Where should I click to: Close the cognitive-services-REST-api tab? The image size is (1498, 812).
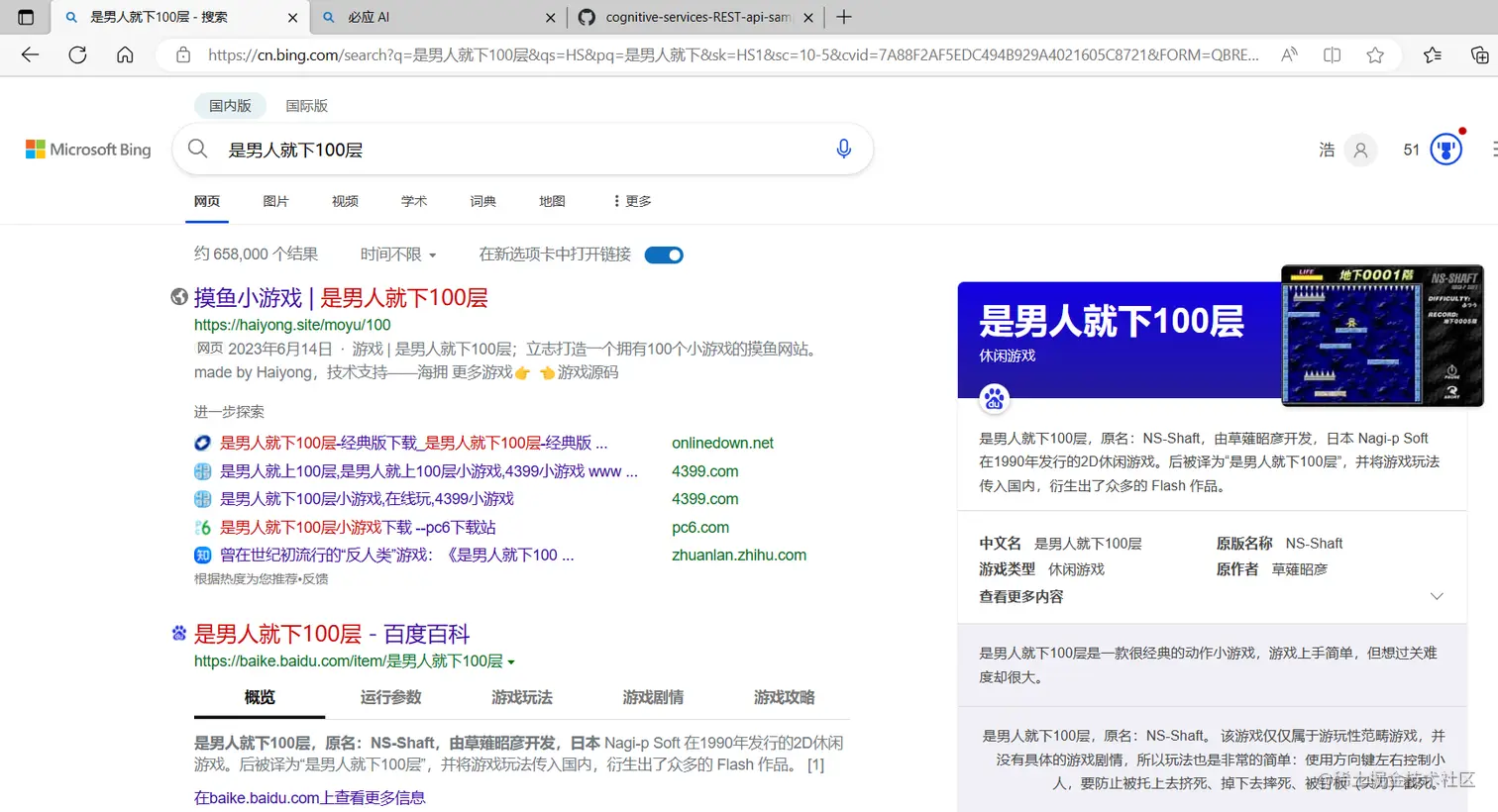click(x=808, y=18)
